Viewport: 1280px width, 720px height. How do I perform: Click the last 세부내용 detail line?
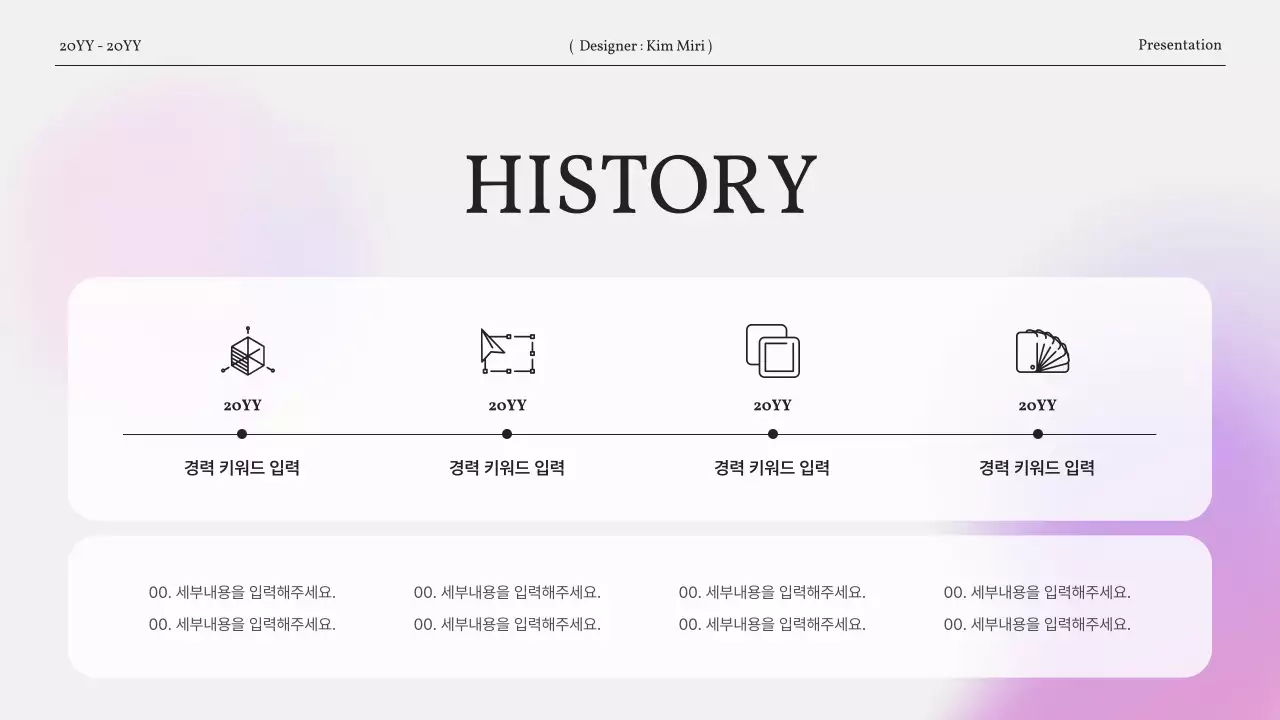[x=1037, y=623]
